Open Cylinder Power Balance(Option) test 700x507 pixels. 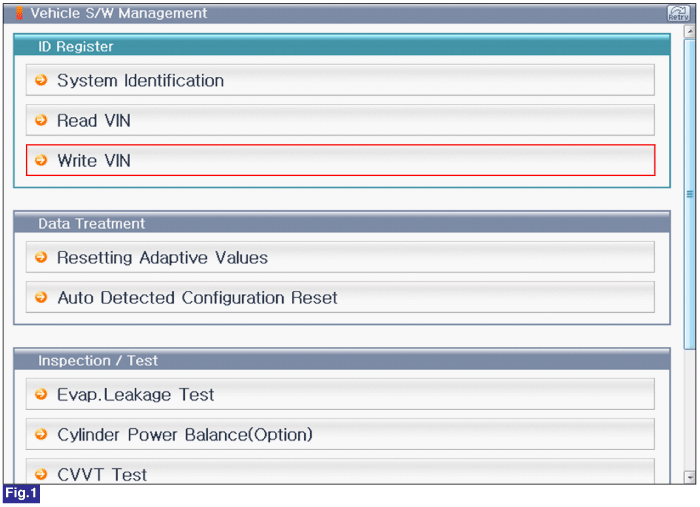(x=340, y=434)
